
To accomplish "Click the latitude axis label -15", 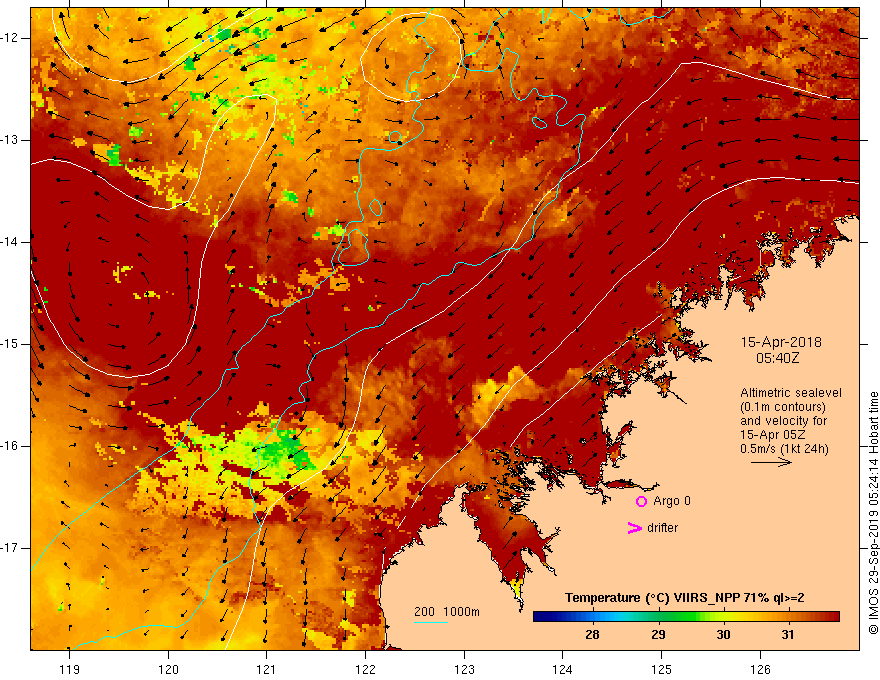I will (10, 344).
